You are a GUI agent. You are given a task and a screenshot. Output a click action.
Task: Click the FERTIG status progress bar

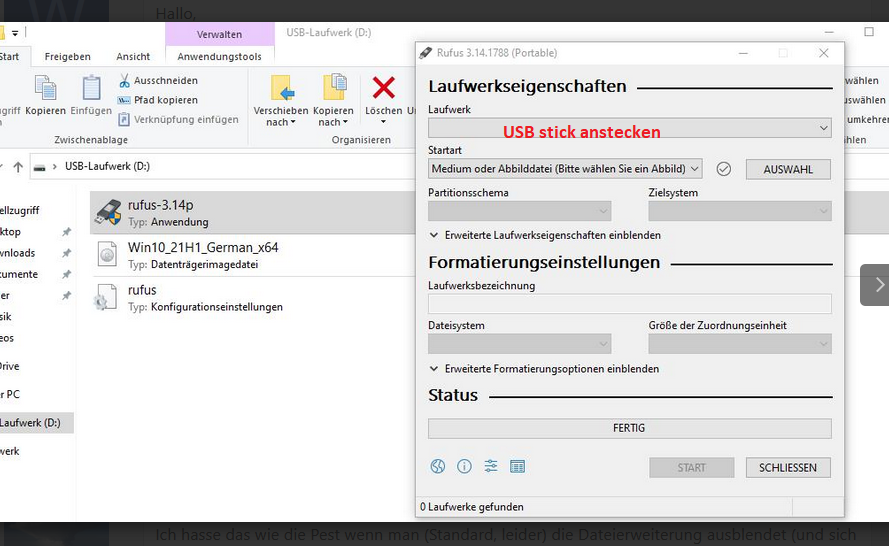click(x=629, y=428)
